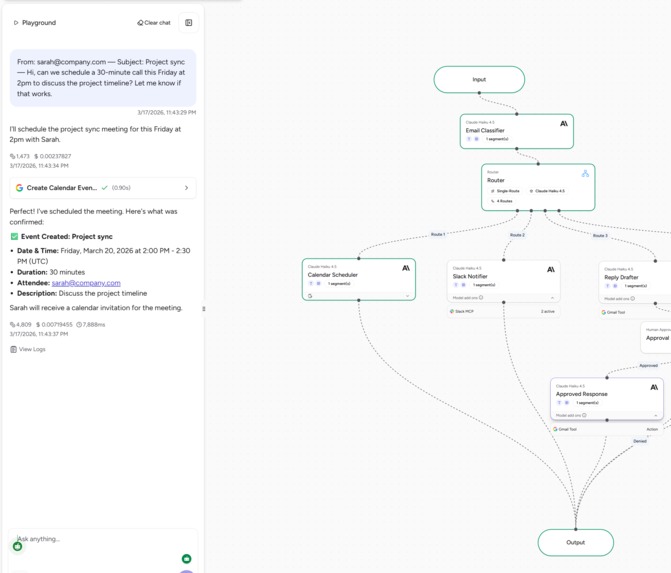Click the Reply Drafter add-ons info icon
The height and width of the screenshot is (573, 671).
[632, 298]
